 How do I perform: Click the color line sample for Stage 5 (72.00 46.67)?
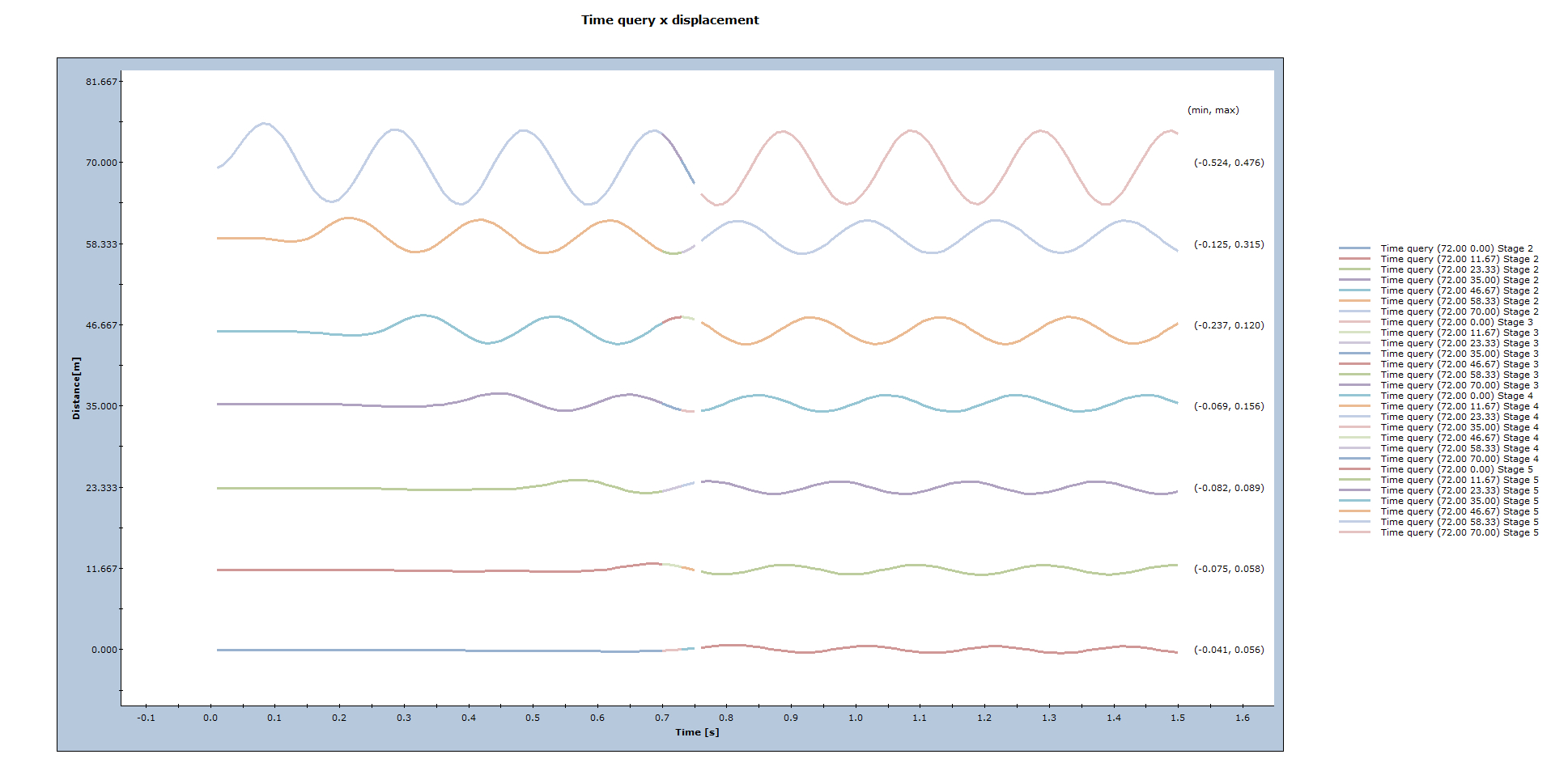pos(1355,511)
